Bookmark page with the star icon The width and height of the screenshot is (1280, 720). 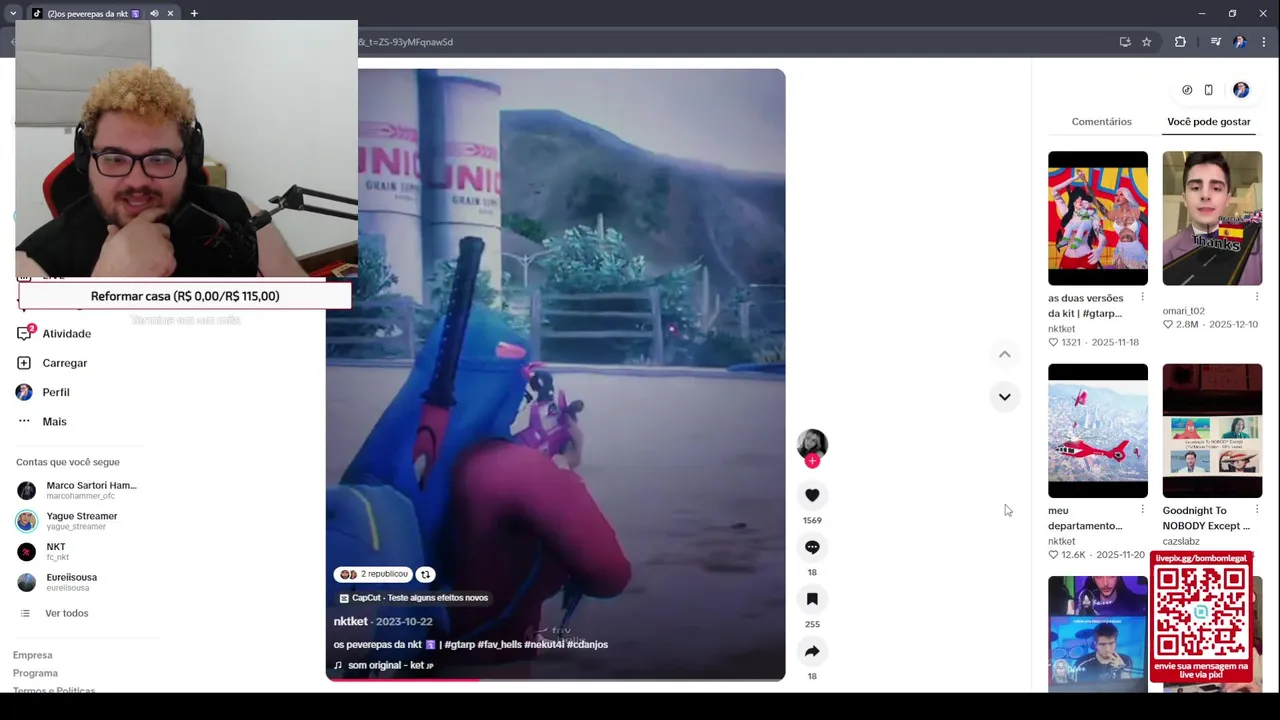tap(1147, 42)
